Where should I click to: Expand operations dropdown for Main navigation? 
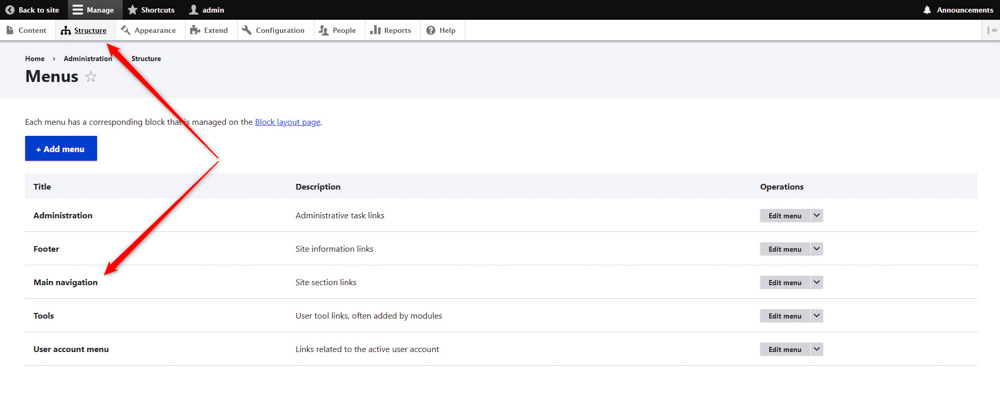point(816,282)
